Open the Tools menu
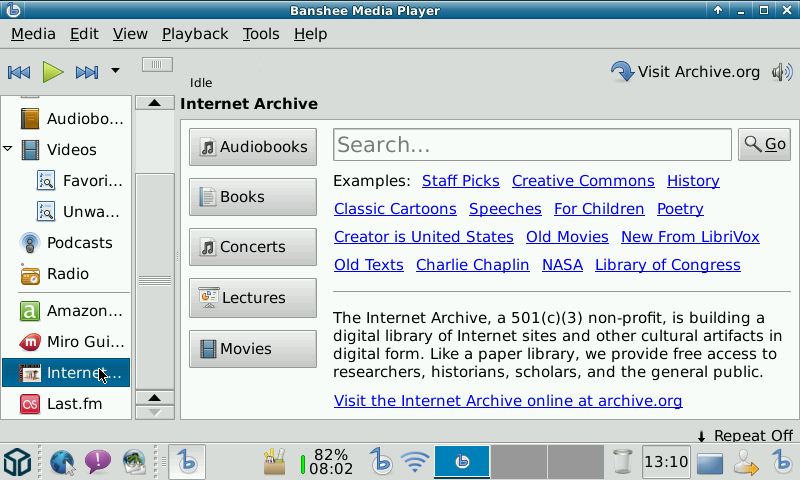 (x=261, y=34)
